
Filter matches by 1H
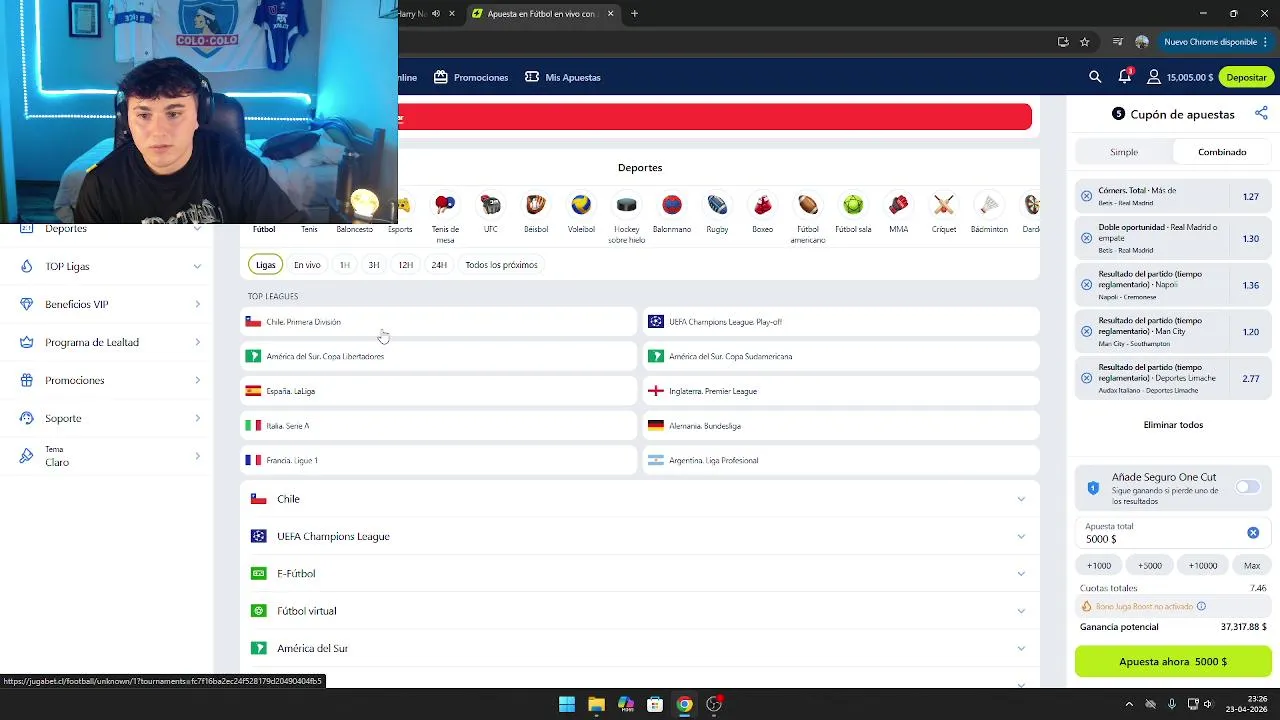pyautogui.click(x=344, y=265)
